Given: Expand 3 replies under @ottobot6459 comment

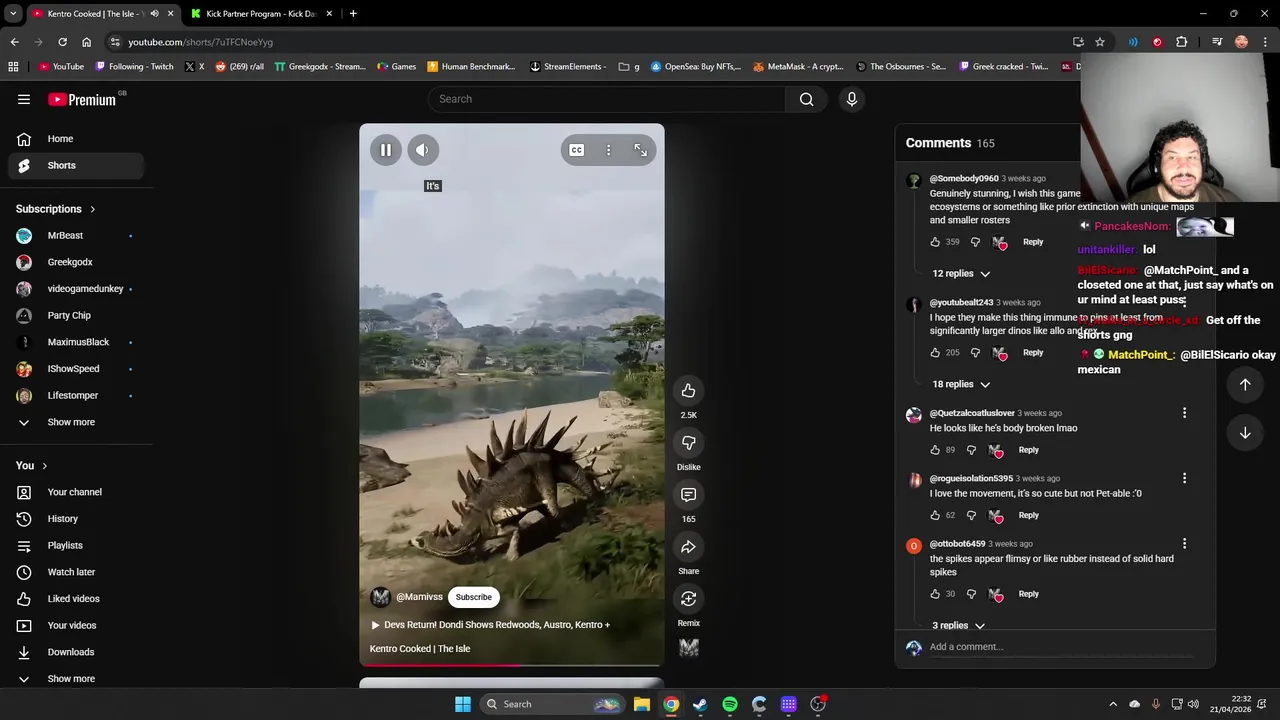Looking at the screenshot, I should (958, 625).
